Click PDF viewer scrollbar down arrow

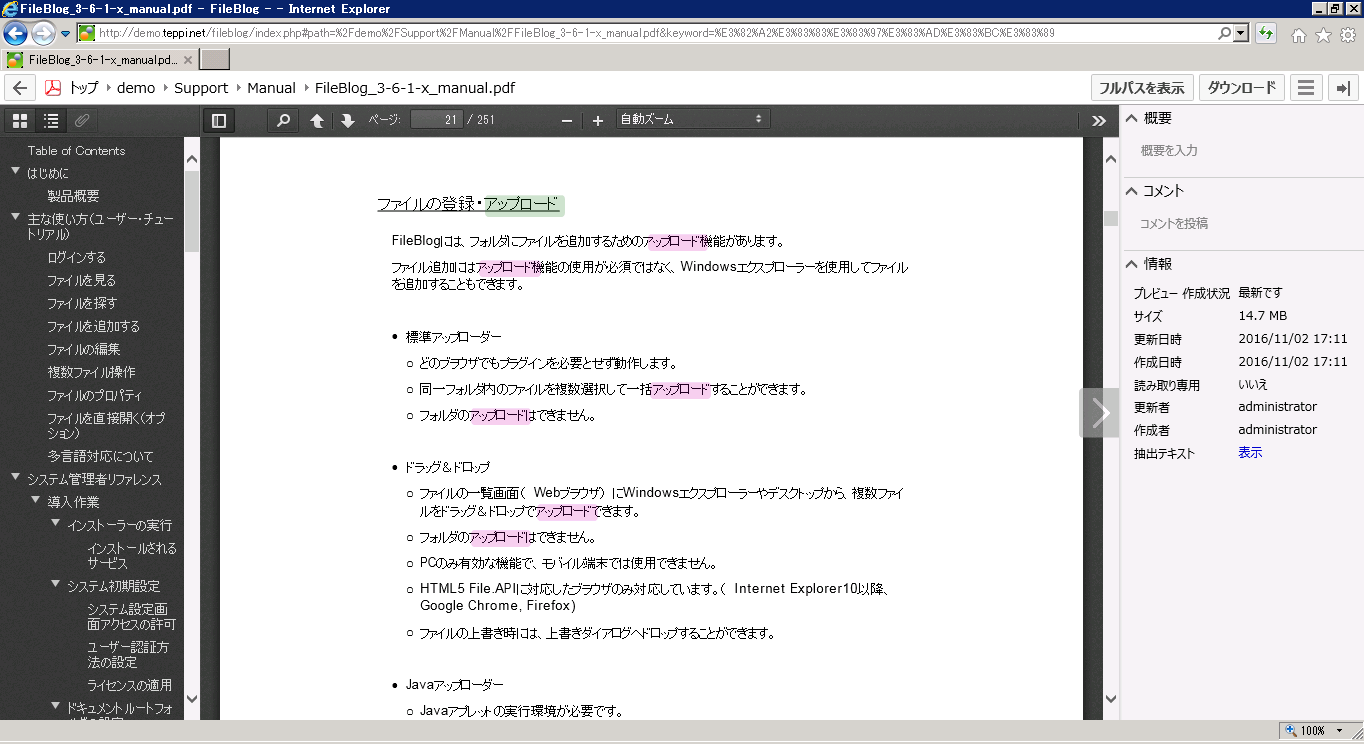point(1110,699)
